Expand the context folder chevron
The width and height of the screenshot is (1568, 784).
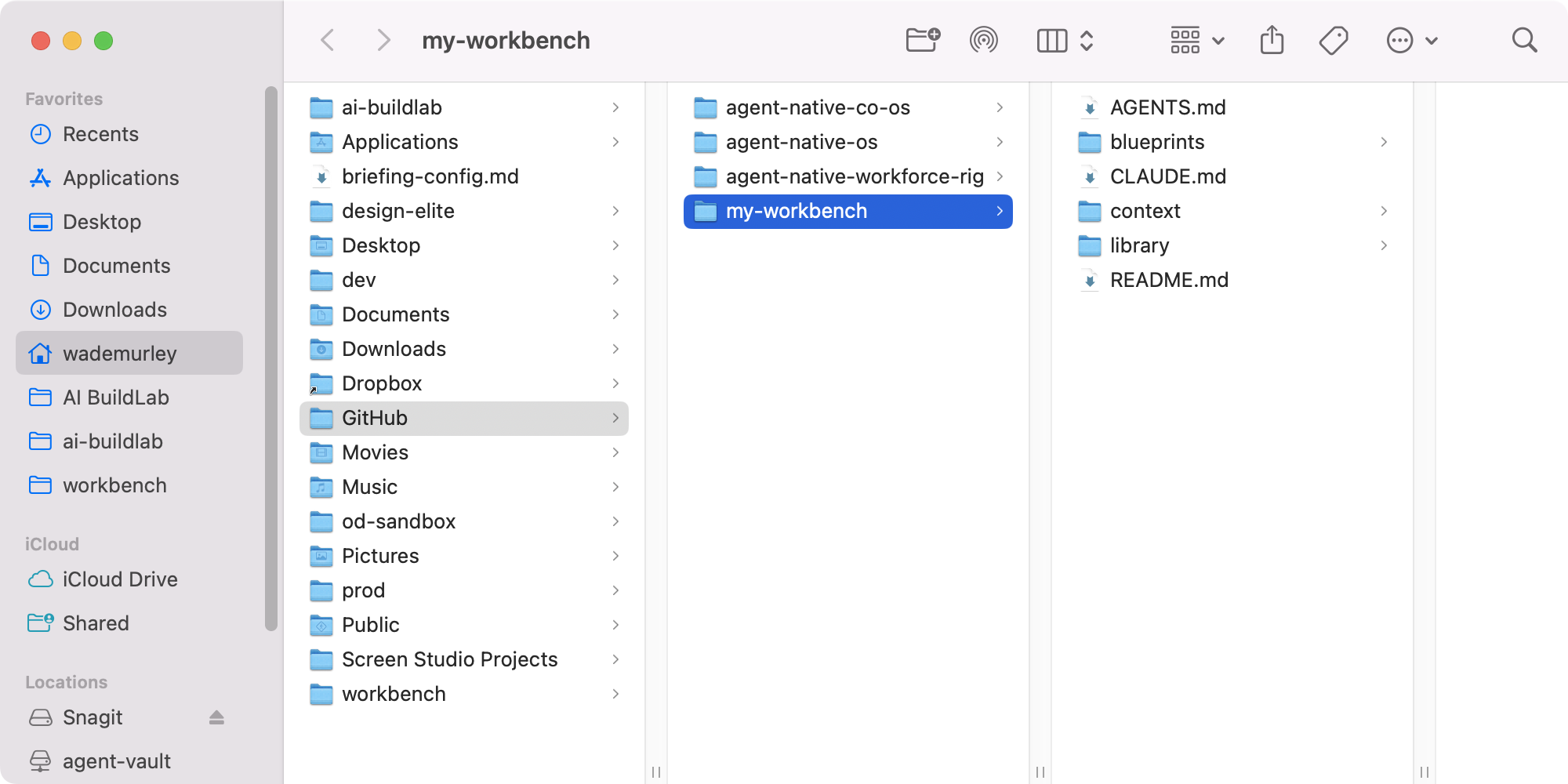(1384, 211)
